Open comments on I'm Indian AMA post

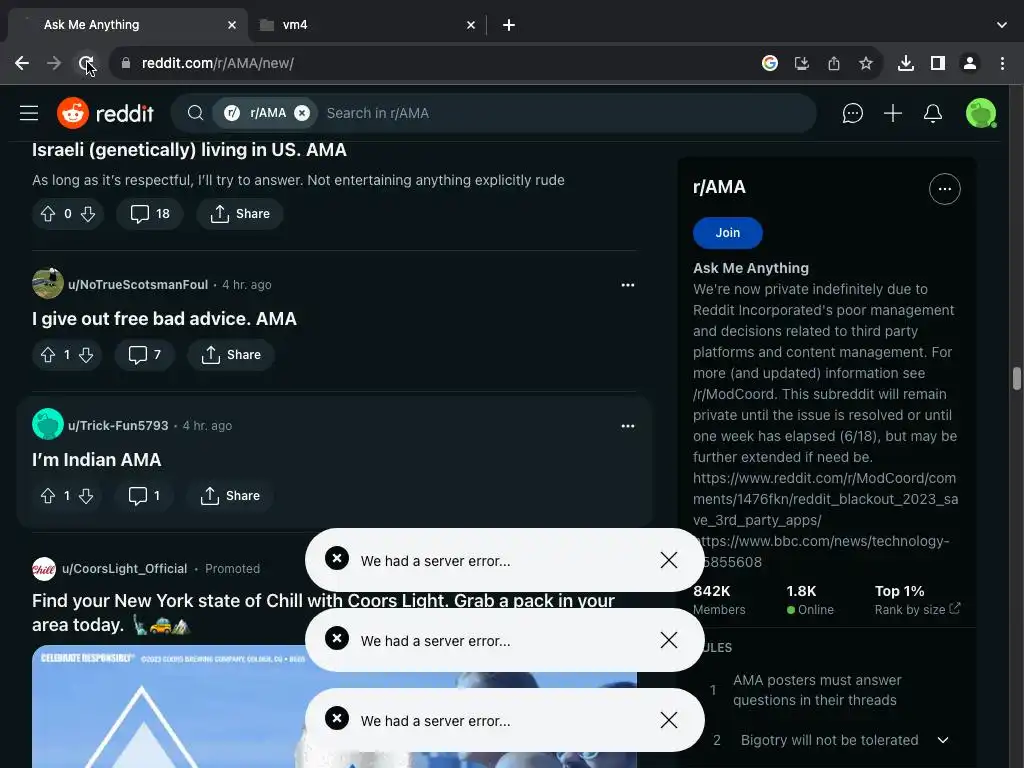tap(144, 496)
